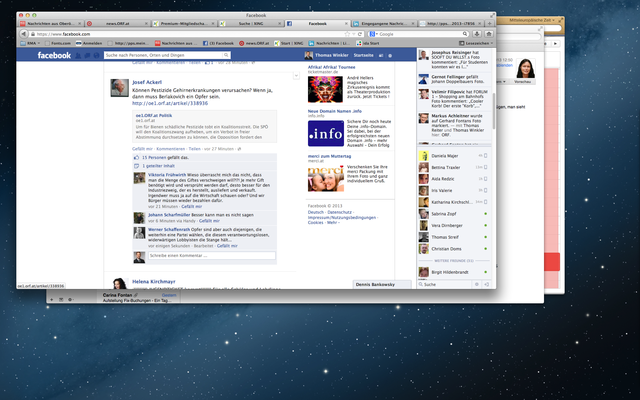
Task: Click the search magnifier in the Google box
Action: [x=465, y=34]
